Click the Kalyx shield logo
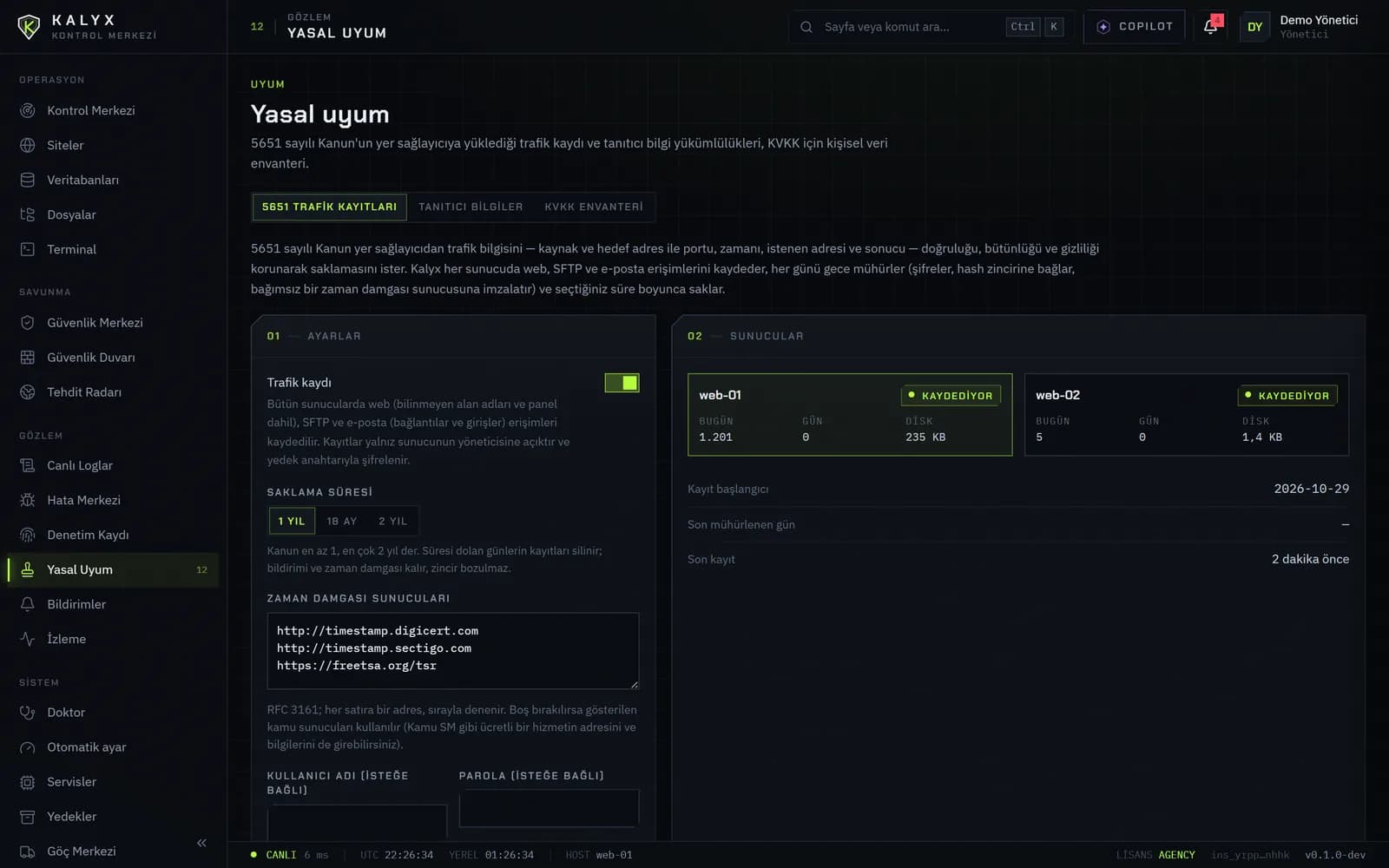The width and height of the screenshot is (1389, 868). [29, 27]
